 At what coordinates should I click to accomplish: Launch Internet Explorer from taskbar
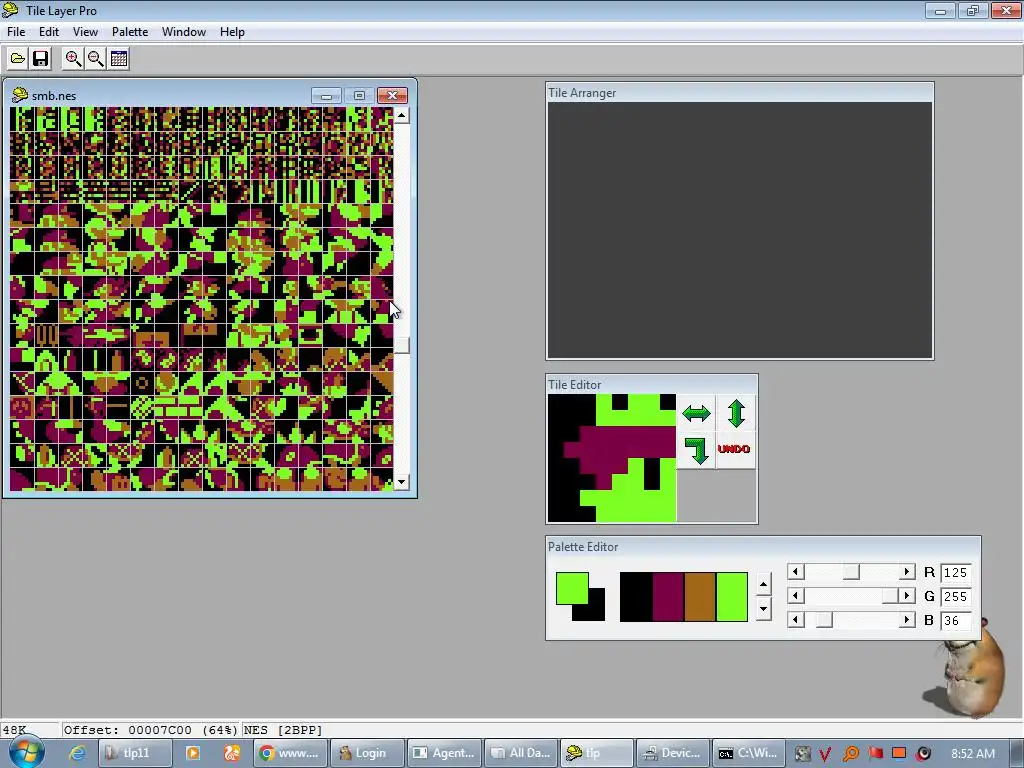tap(76, 753)
